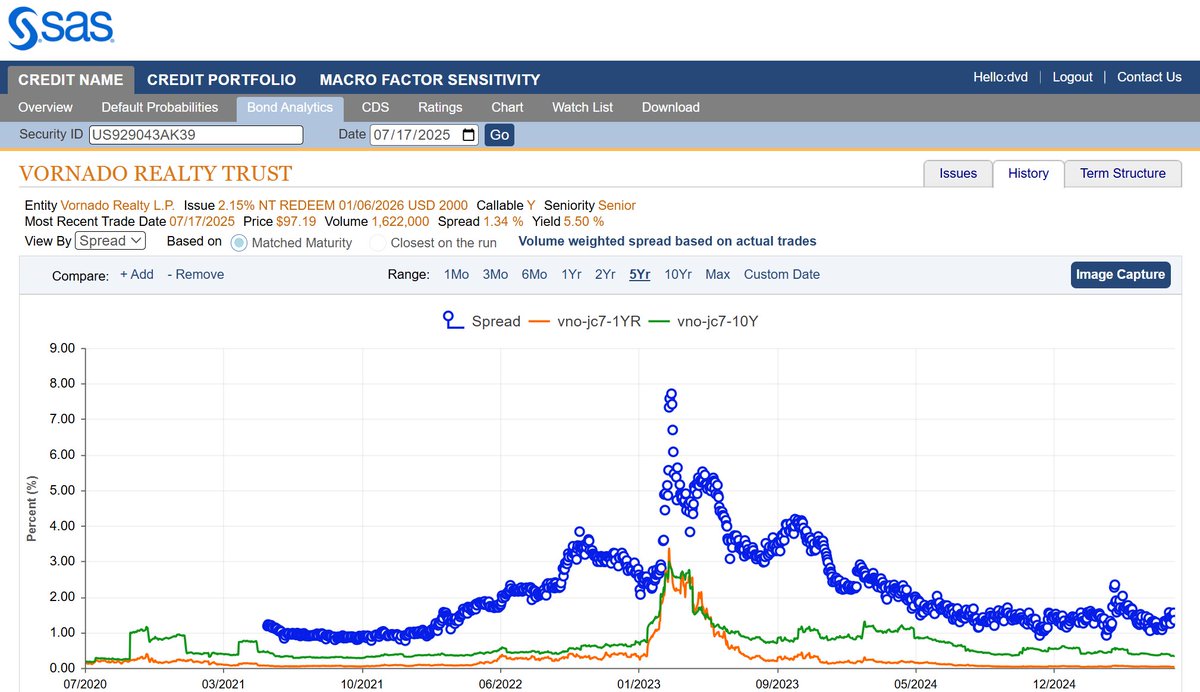The height and width of the screenshot is (692, 1200).
Task: Click the Vornado Realty L.P. entity value
Action: [119, 205]
